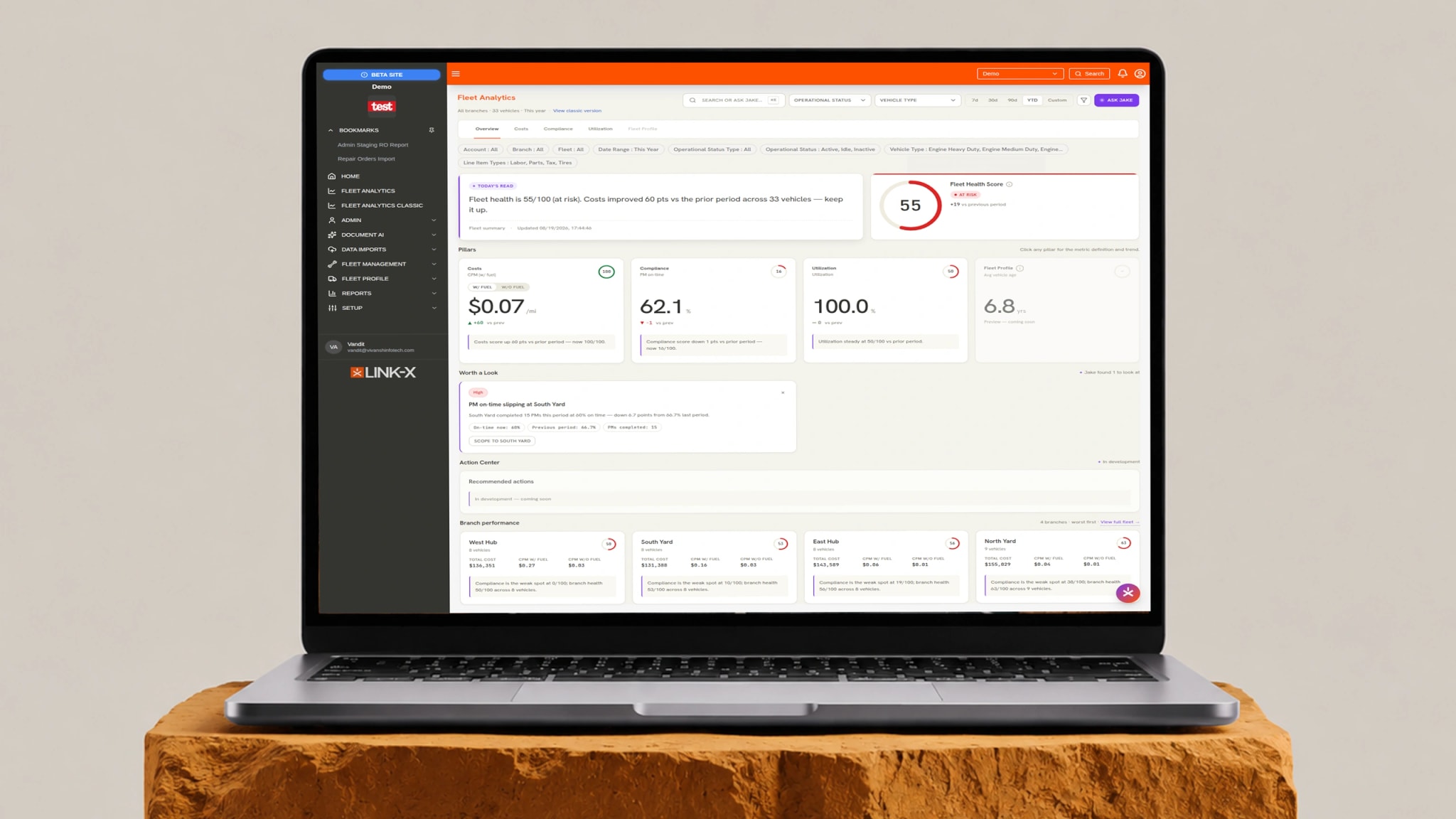Switch Costs to W/O FUEL
This screenshot has height=819, width=1456.
[x=513, y=287]
